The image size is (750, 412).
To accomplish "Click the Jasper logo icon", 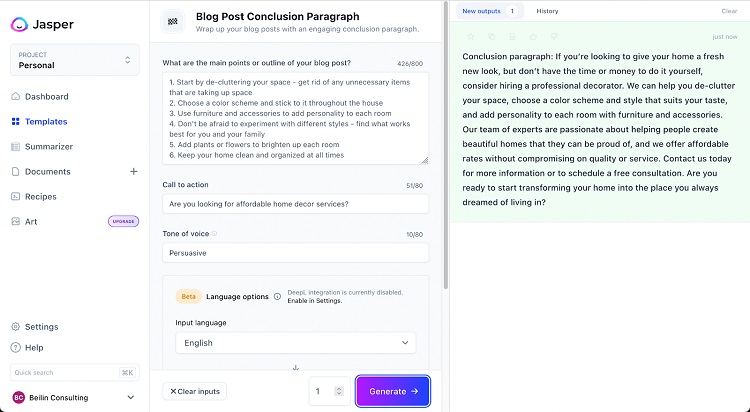I will click(19, 24).
